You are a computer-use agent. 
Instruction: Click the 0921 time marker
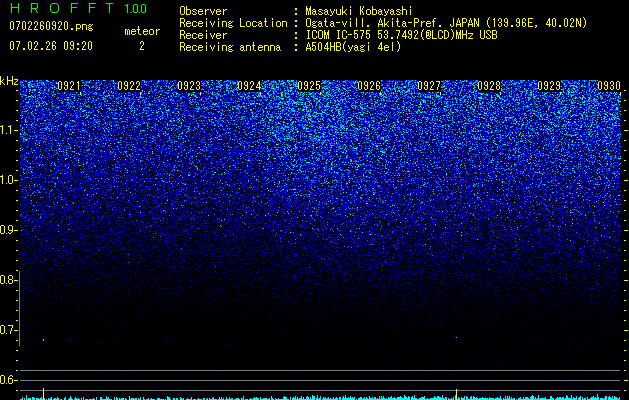pos(69,86)
